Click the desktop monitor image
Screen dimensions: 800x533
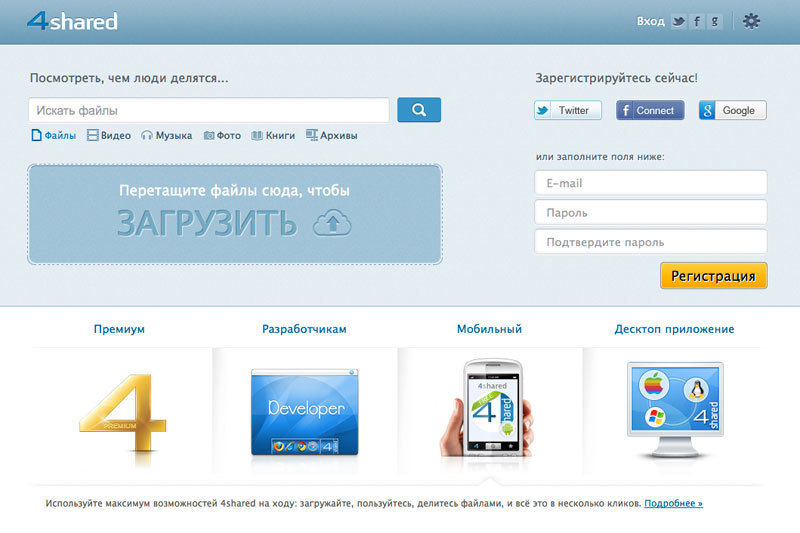(675, 410)
